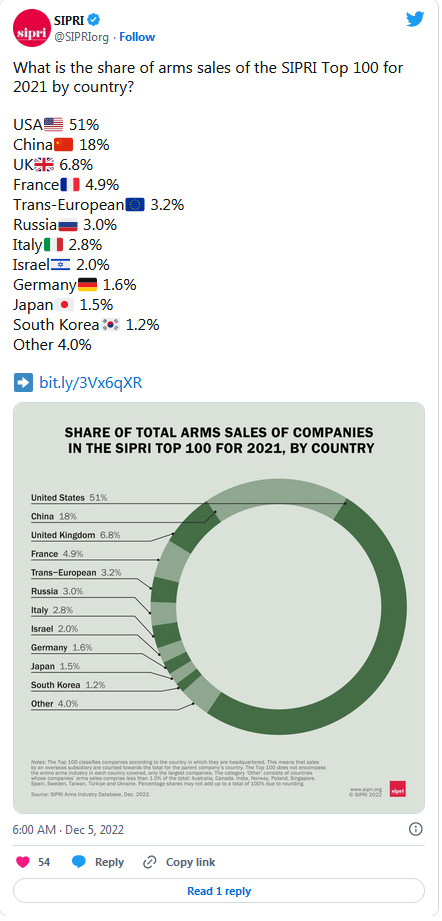Click the 54 likes count
Screen dimensions: 442x921
click(44, 862)
